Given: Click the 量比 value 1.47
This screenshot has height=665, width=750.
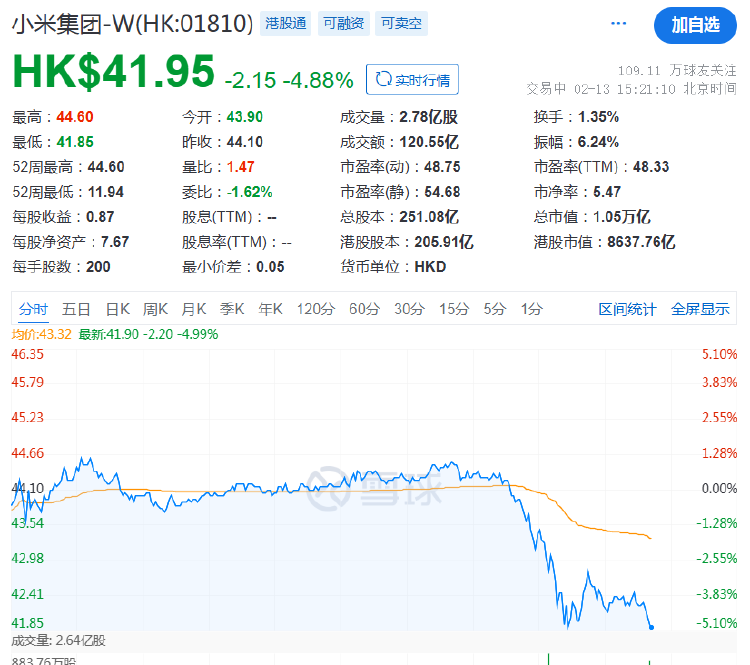Looking at the screenshot, I should [240, 166].
